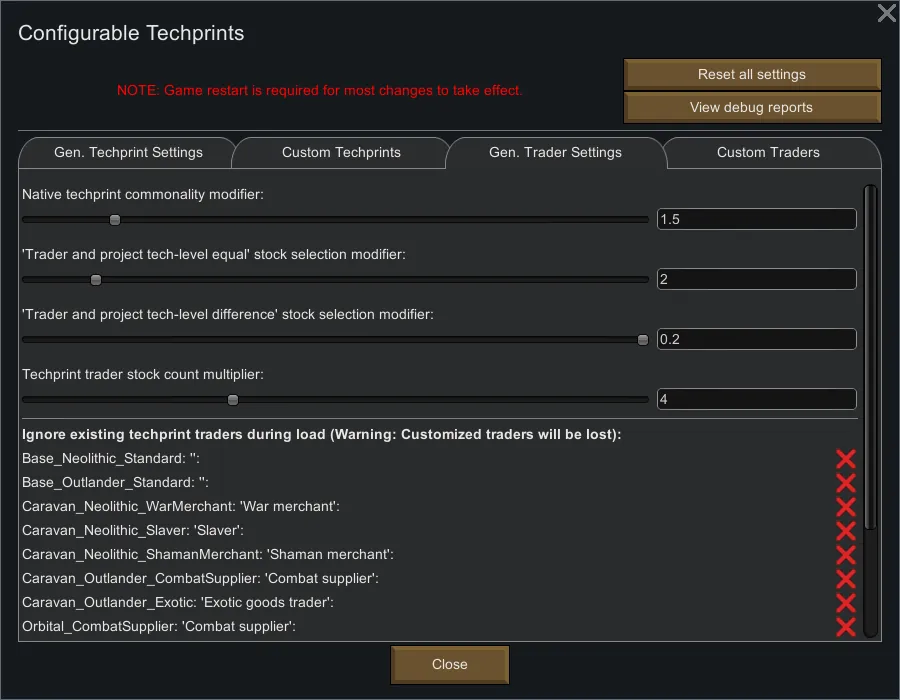Switch to Gen. Techprint Settings tab
Viewport: 900px width, 700px height.
(x=128, y=153)
